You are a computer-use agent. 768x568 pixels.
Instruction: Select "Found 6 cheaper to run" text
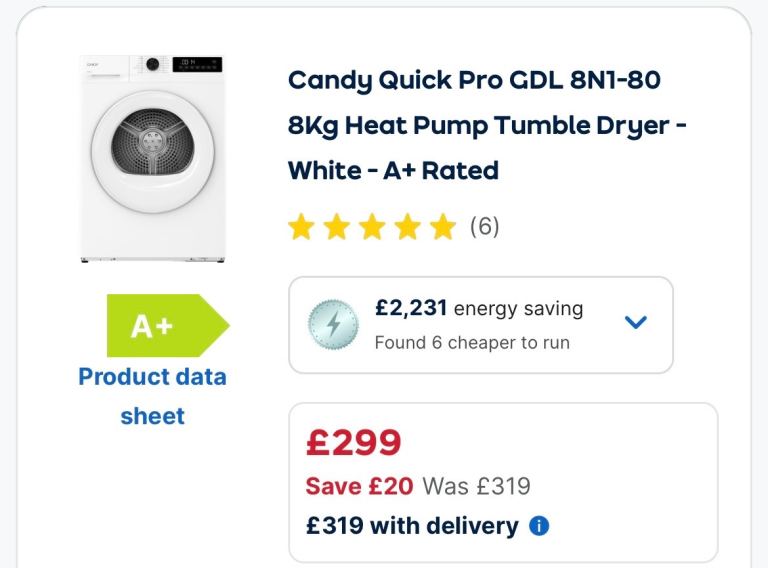472,343
